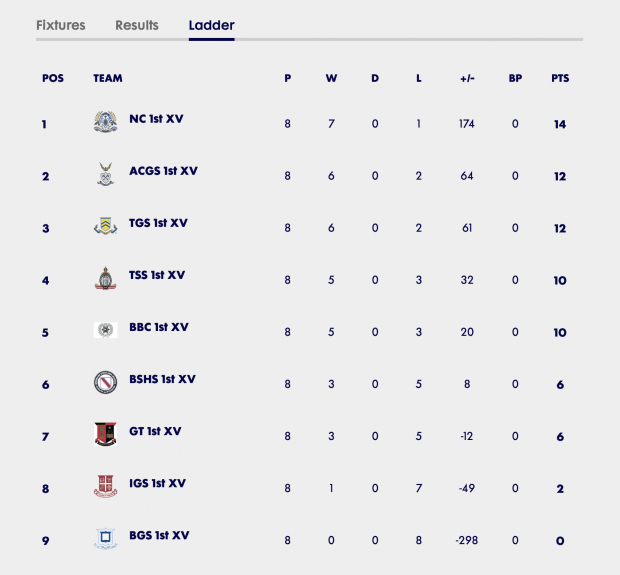Click the BSHS 1st XV round badge
620x575 pixels.
click(106, 382)
